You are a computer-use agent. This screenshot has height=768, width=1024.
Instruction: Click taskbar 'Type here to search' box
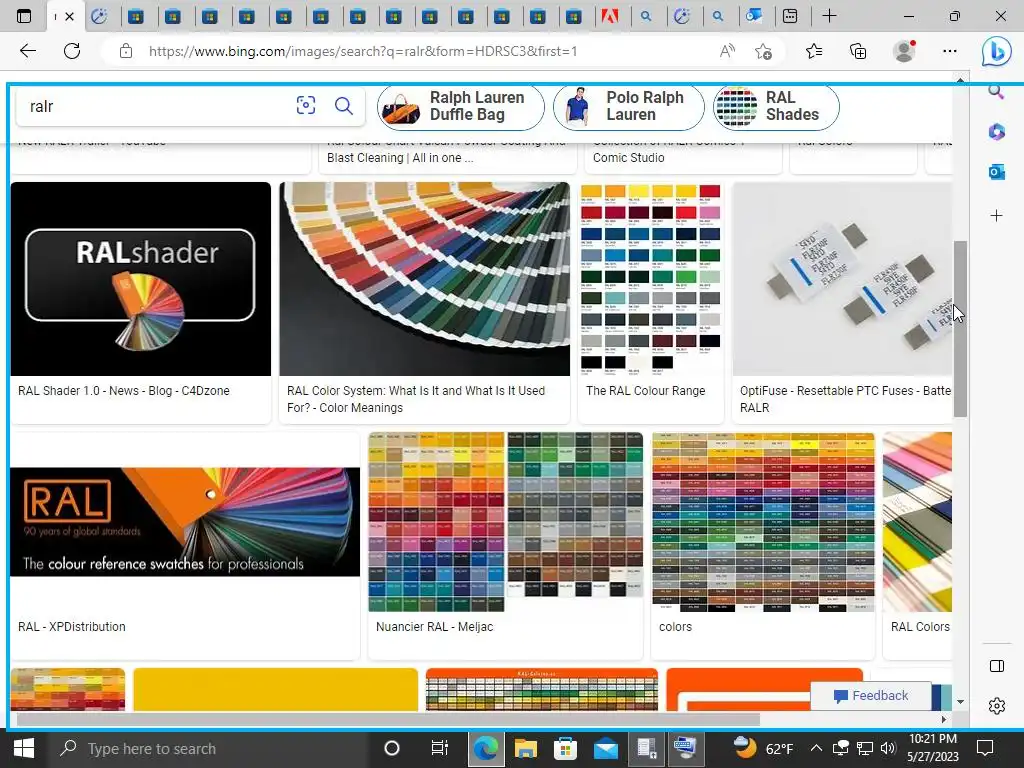[x=210, y=748]
